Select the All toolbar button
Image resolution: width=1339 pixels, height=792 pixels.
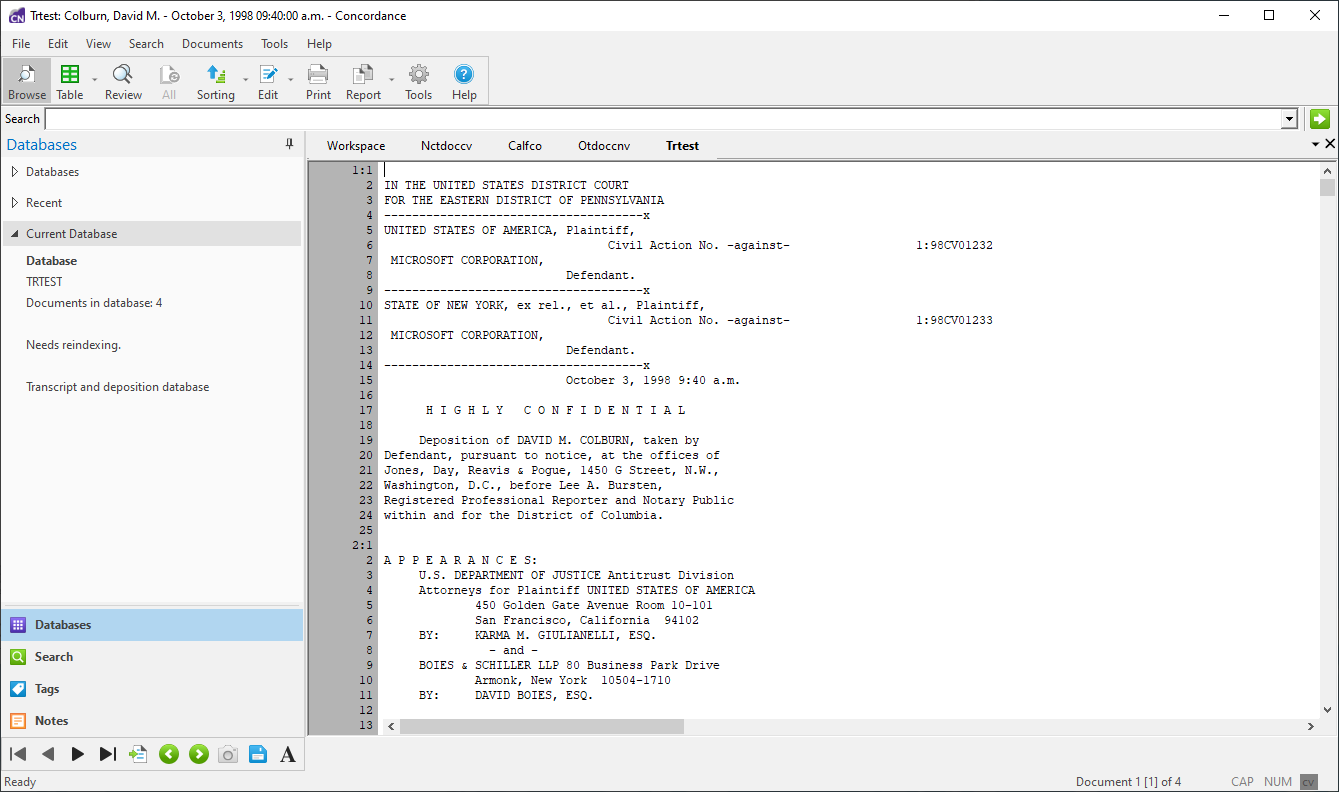click(169, 81)
